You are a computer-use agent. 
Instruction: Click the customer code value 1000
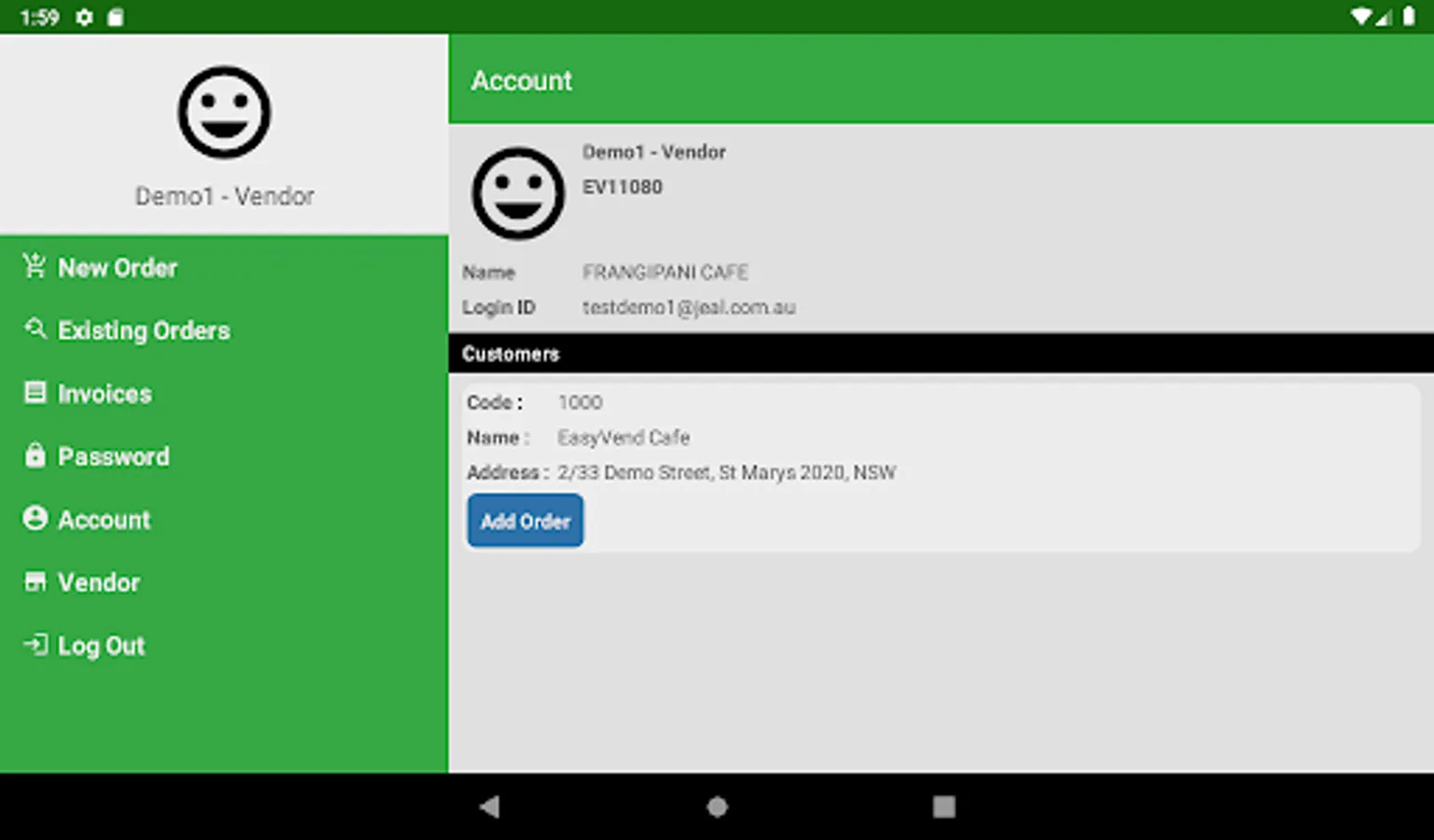click(x=580, y=402)
